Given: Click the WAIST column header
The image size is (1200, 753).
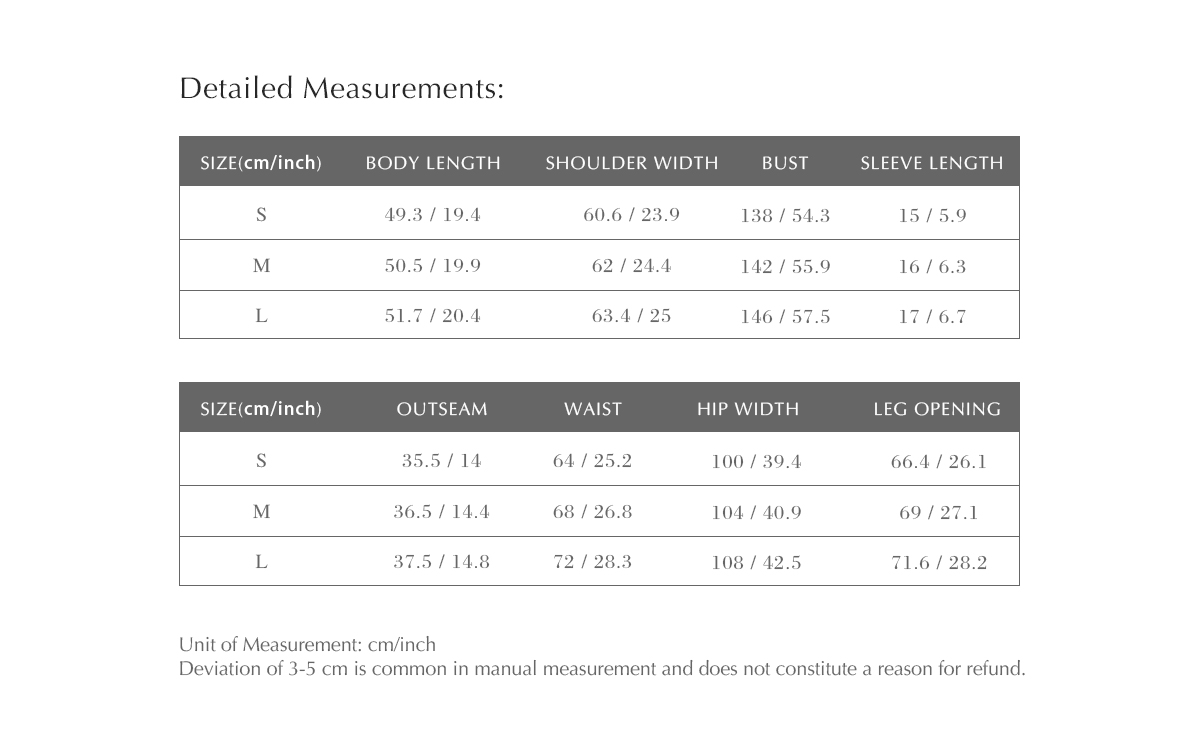Looking at the screenshot, I should coord(593,409).
